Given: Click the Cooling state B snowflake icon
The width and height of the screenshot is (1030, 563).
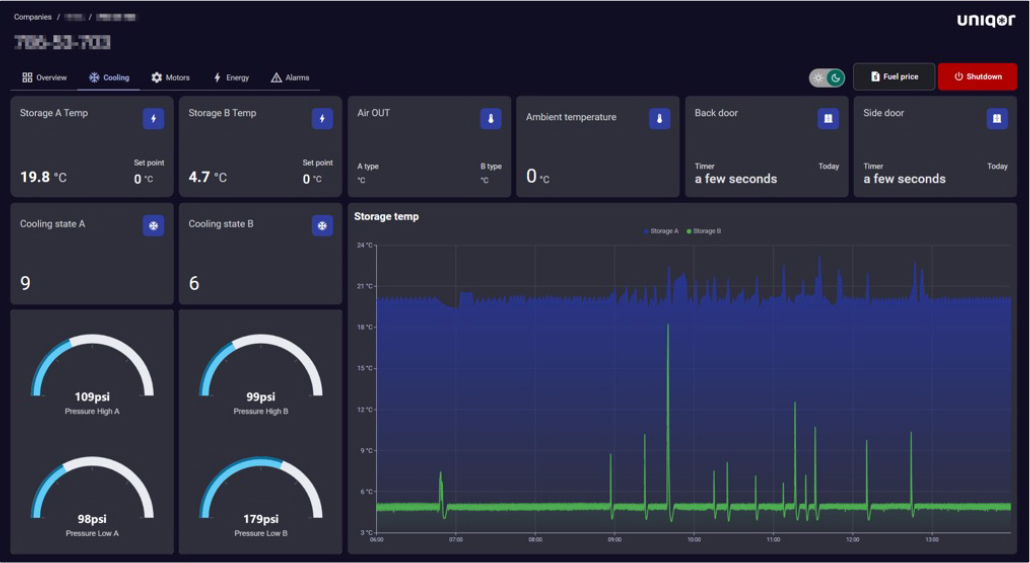Looking at the screenshot, I should click(322, 226).
